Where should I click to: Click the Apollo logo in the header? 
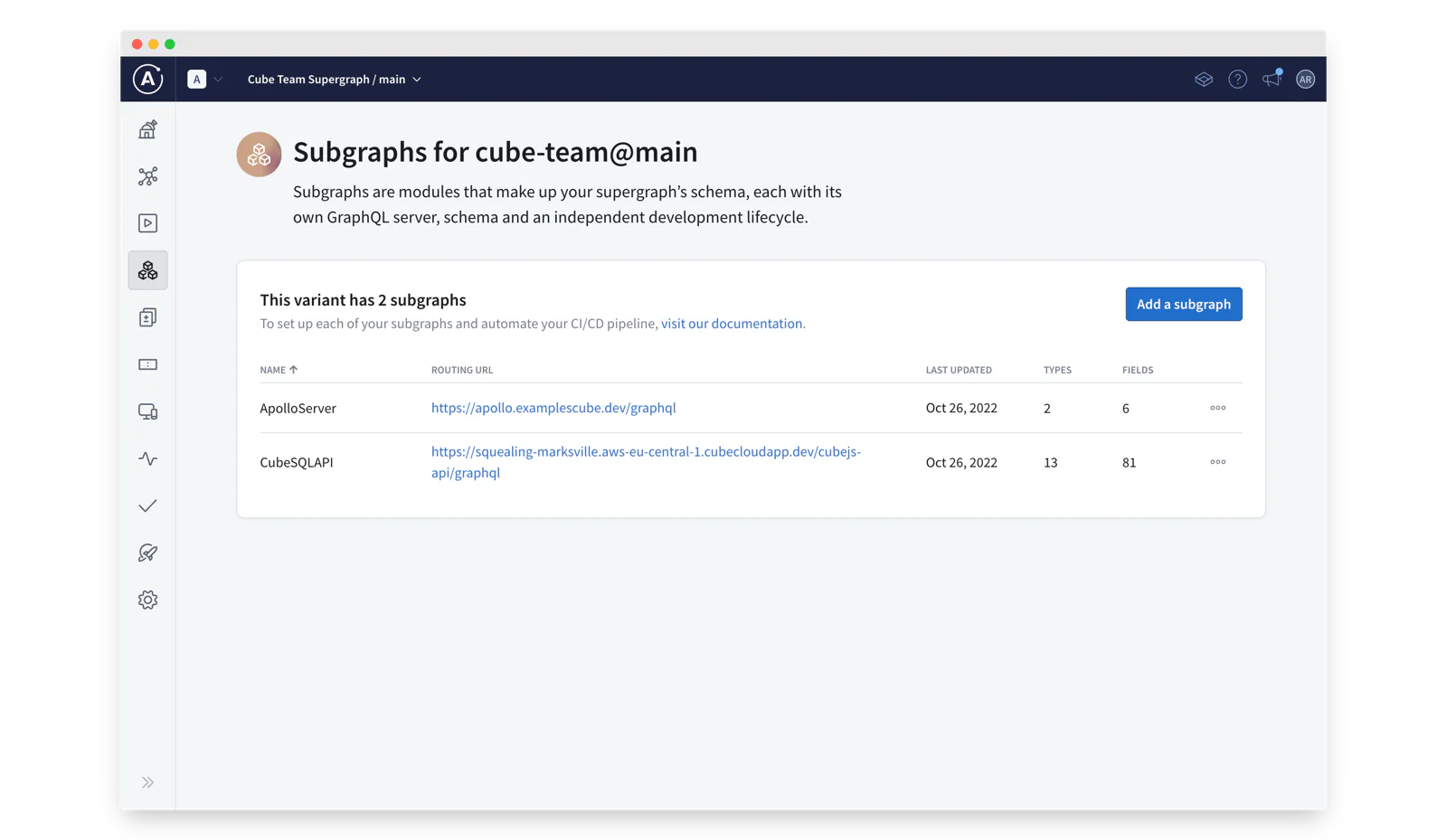pyautogui.click(x=147, y=79)
